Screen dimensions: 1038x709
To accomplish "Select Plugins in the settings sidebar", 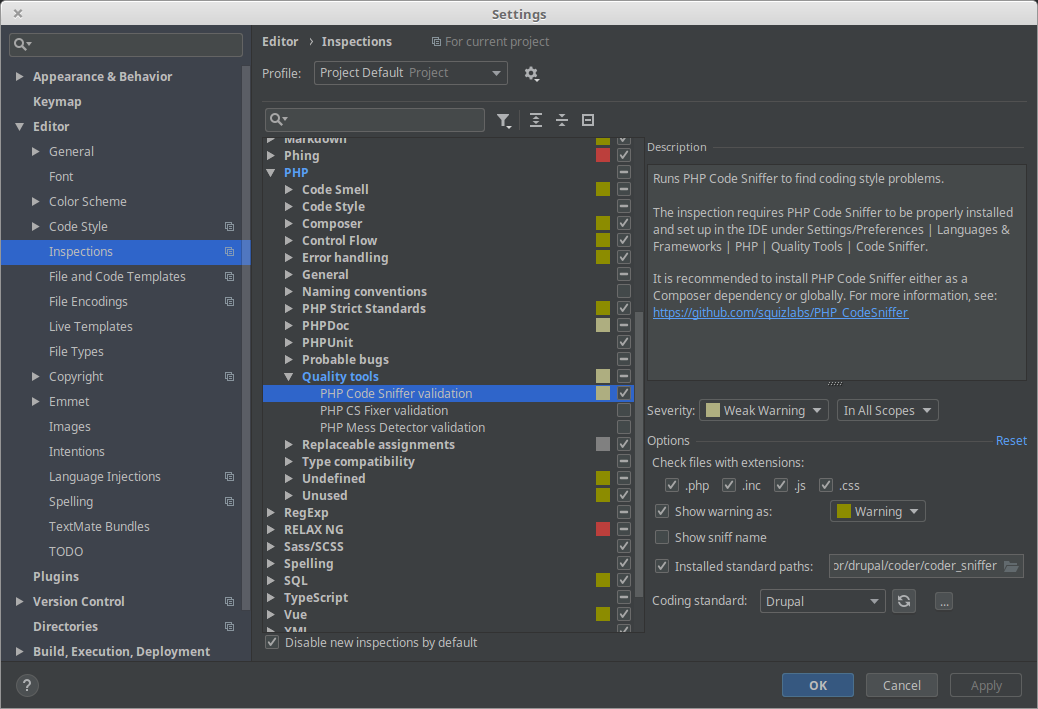I will (56, 576).
